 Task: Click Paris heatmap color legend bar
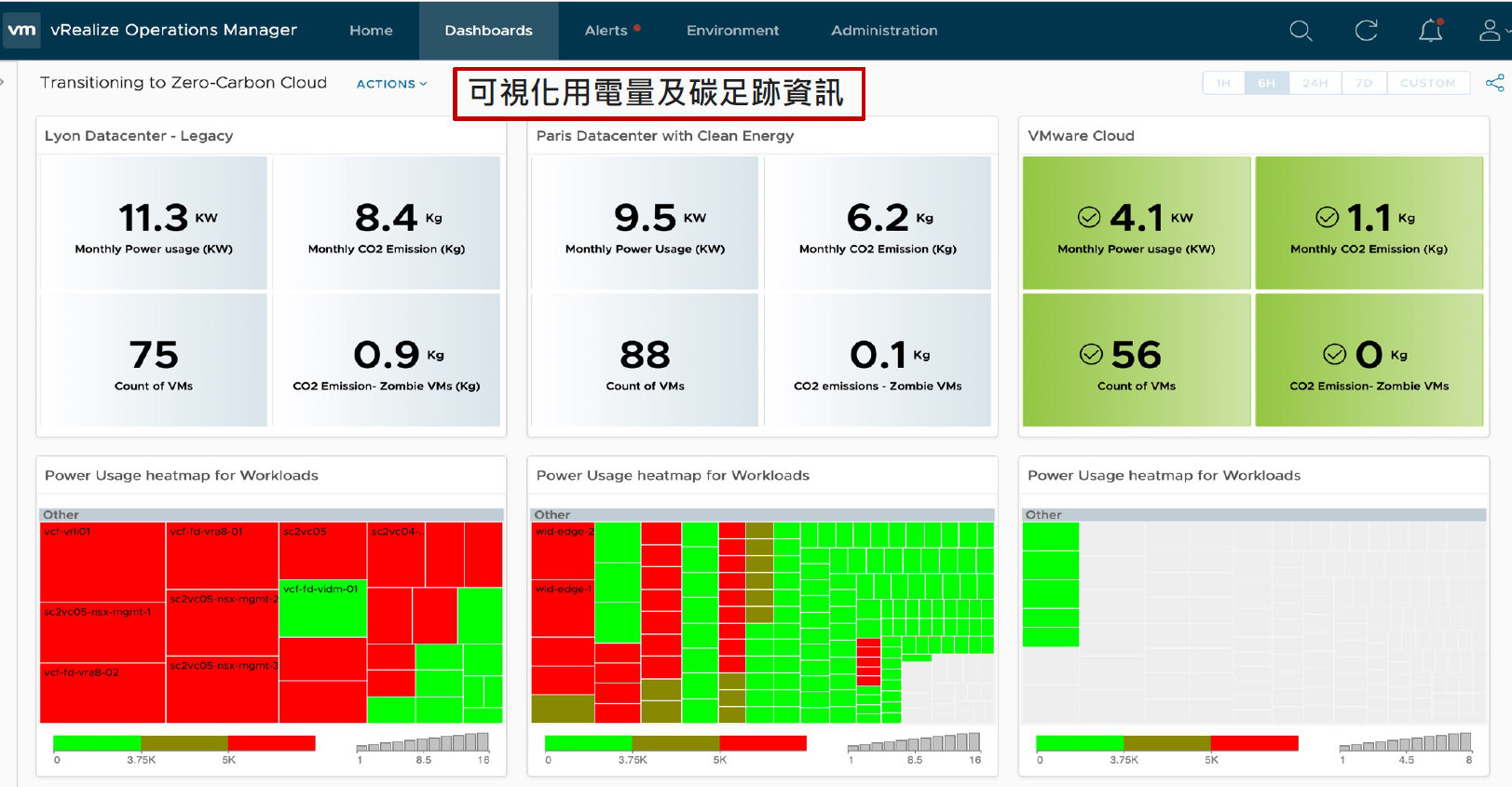pos(675,743)
